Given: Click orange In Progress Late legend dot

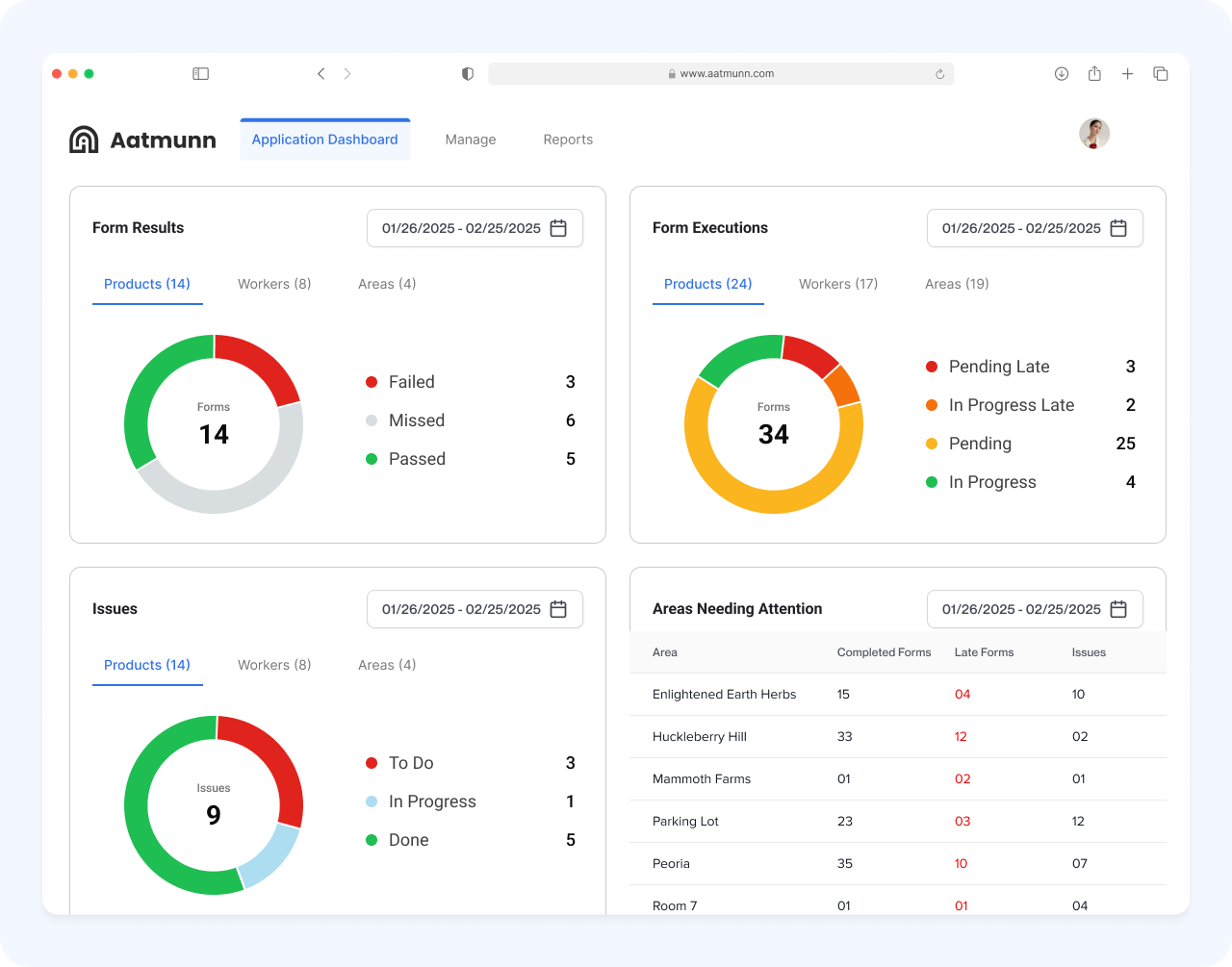Looking at the screenshot, I should click(x=932, y=405).
